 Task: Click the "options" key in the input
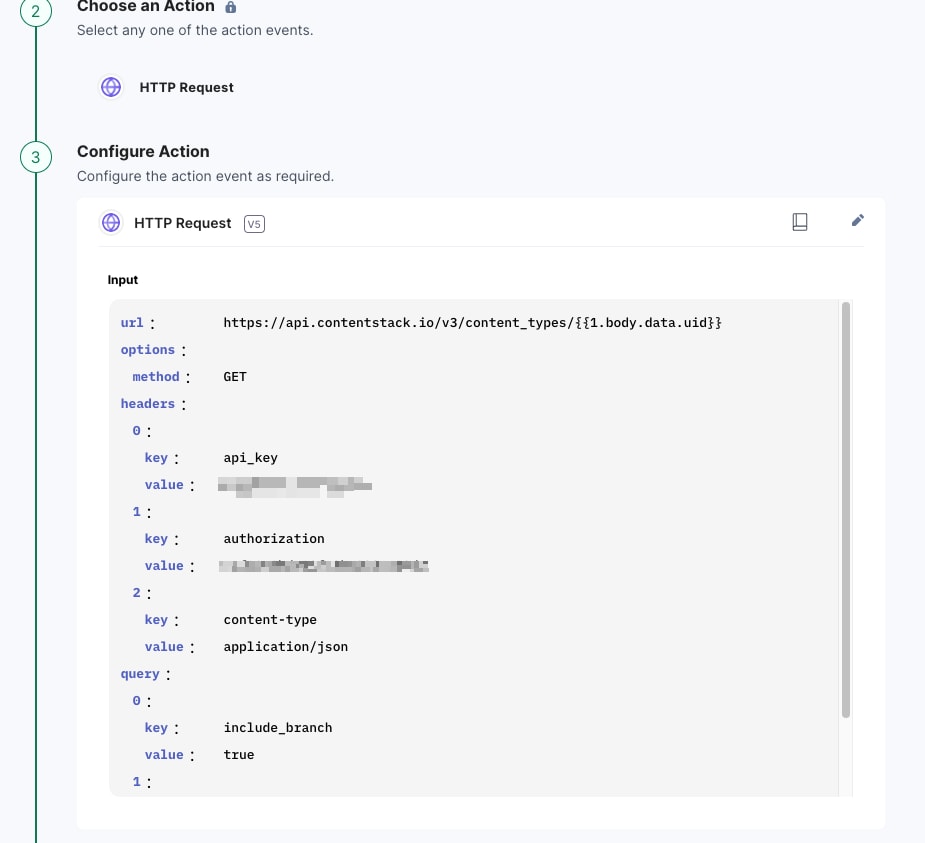coord(148,350)
